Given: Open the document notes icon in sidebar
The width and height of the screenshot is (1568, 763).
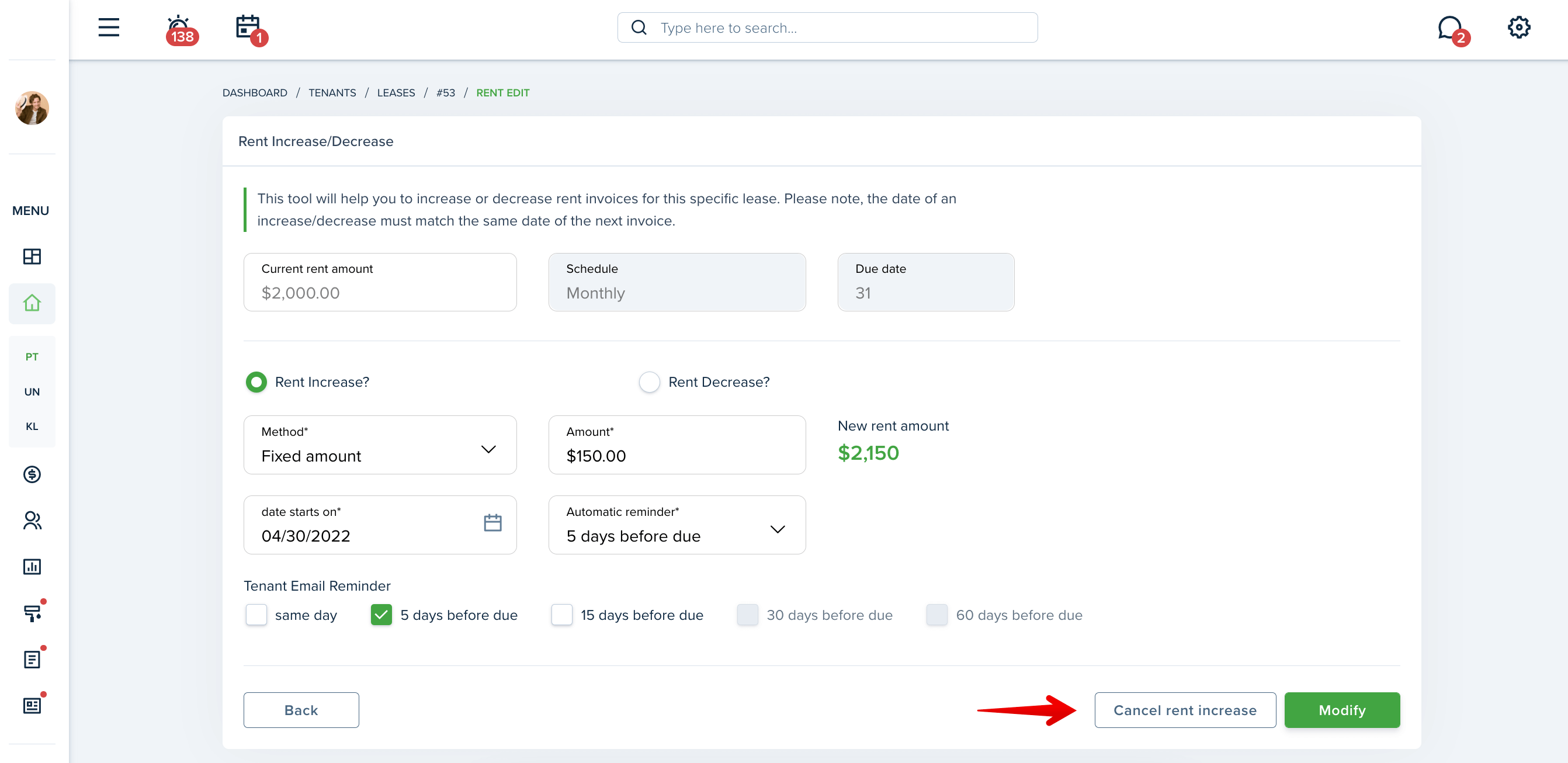Looking at the screenshot, I should (x=33, y=658).
